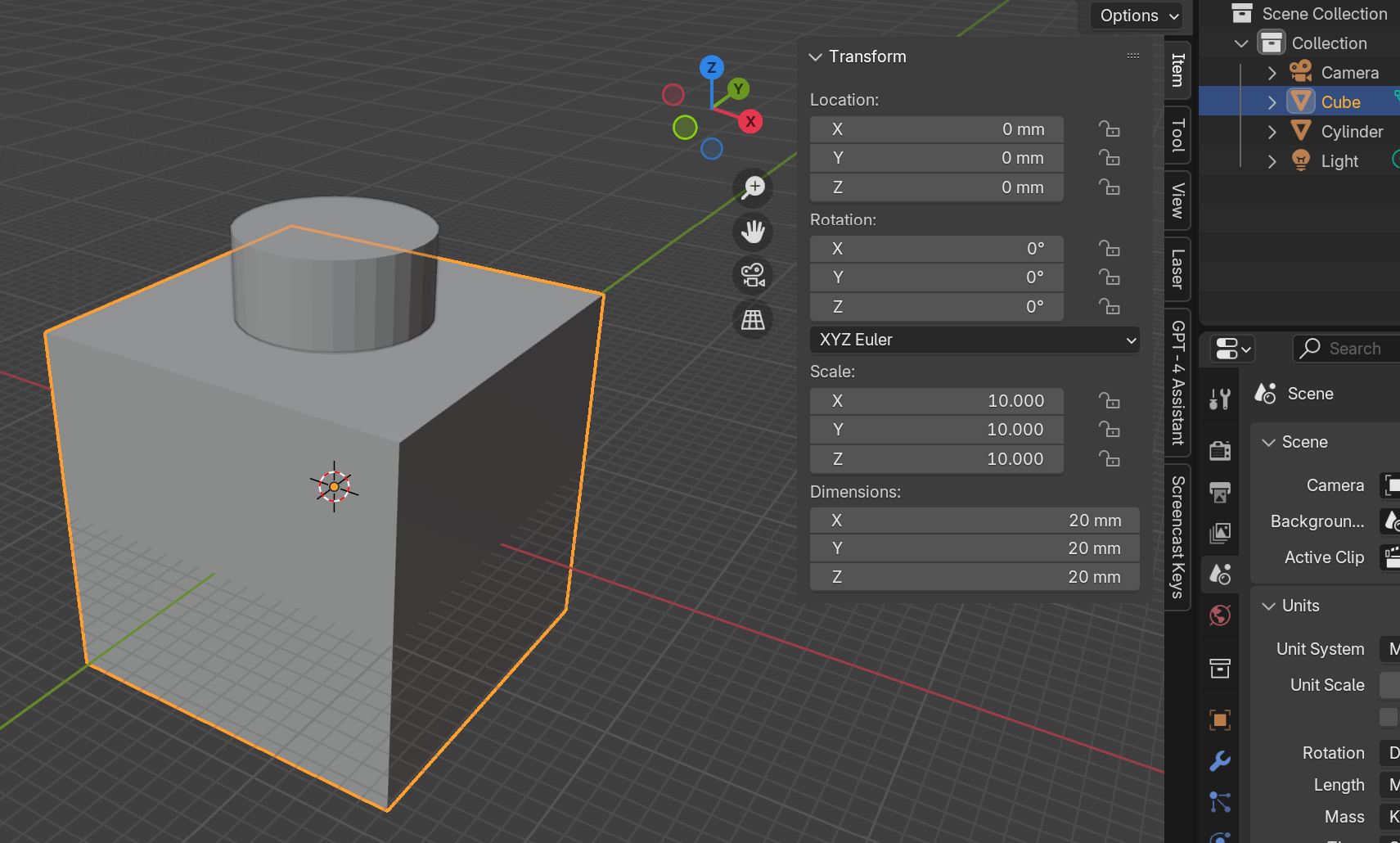Viewport: 1400px width, 843px height.
Task: Select the Modifier properties wrench icon
Action: [x=1219, y=760]
